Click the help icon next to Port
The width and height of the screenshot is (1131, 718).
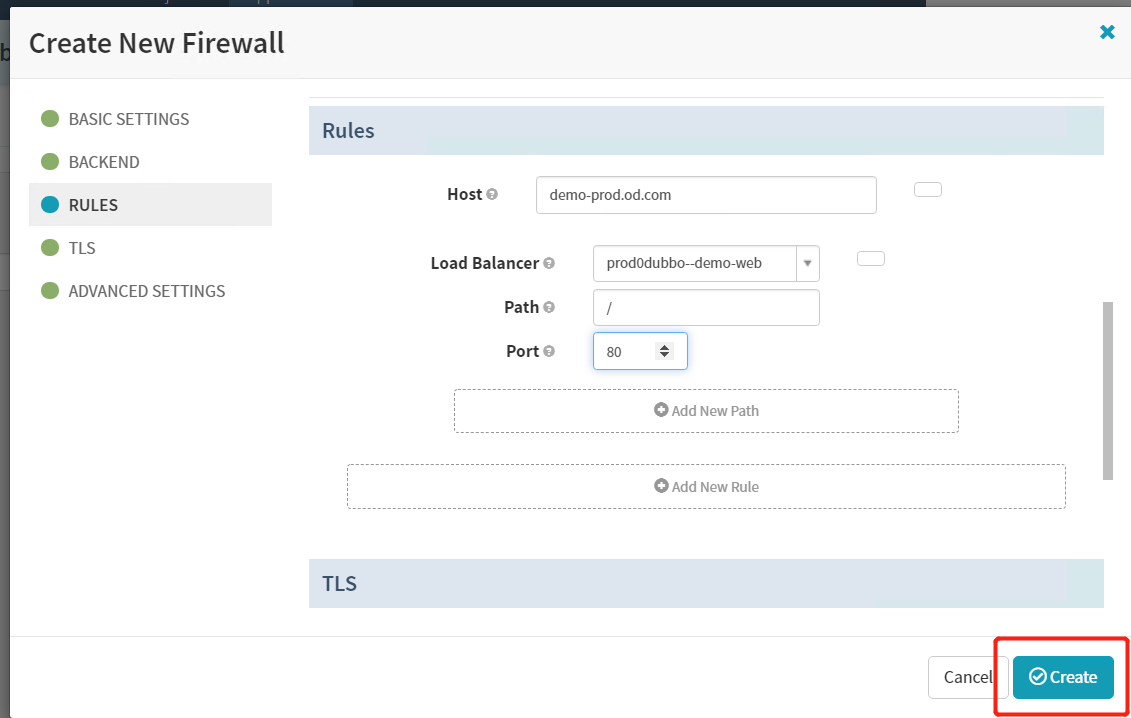click(x=549, y=352)
